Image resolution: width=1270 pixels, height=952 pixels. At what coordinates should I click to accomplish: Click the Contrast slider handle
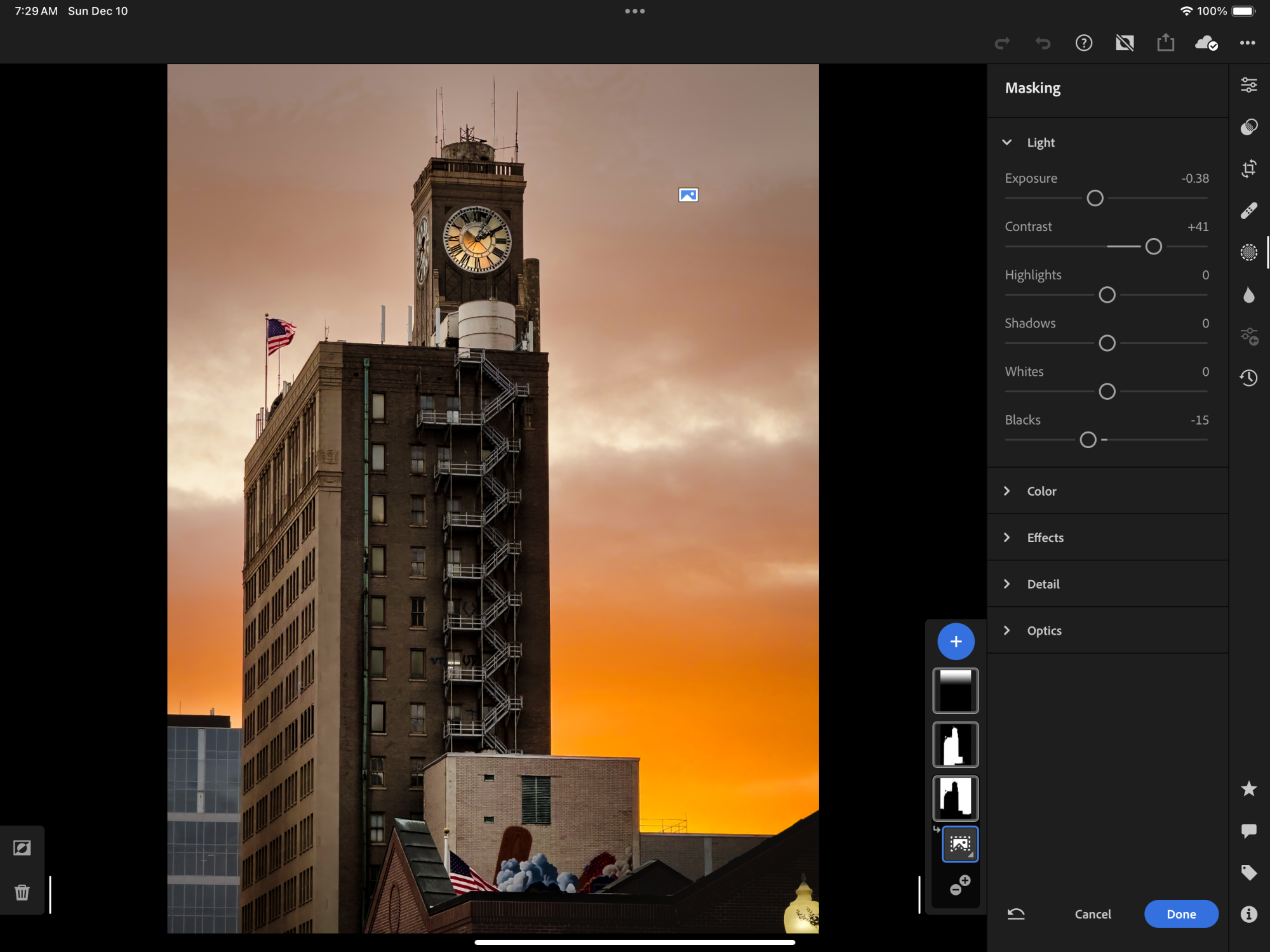(1153, 246)
